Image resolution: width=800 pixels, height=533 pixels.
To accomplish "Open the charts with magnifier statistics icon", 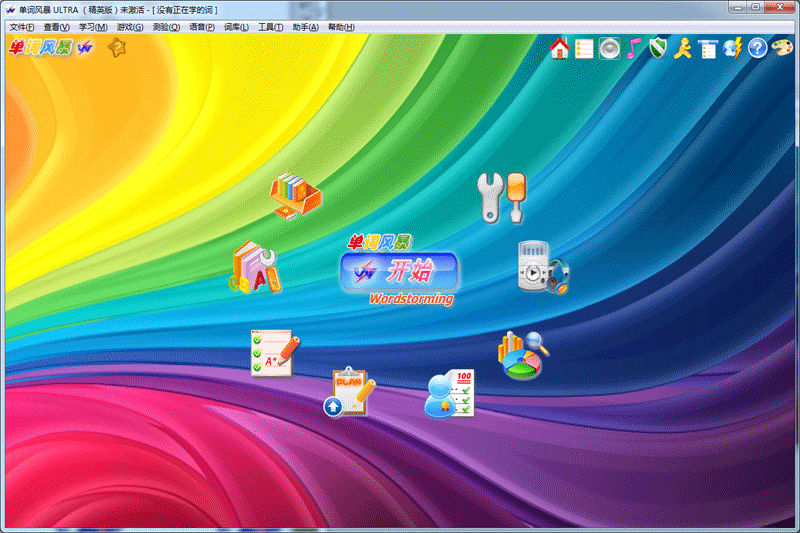I will tap(523, 355).
